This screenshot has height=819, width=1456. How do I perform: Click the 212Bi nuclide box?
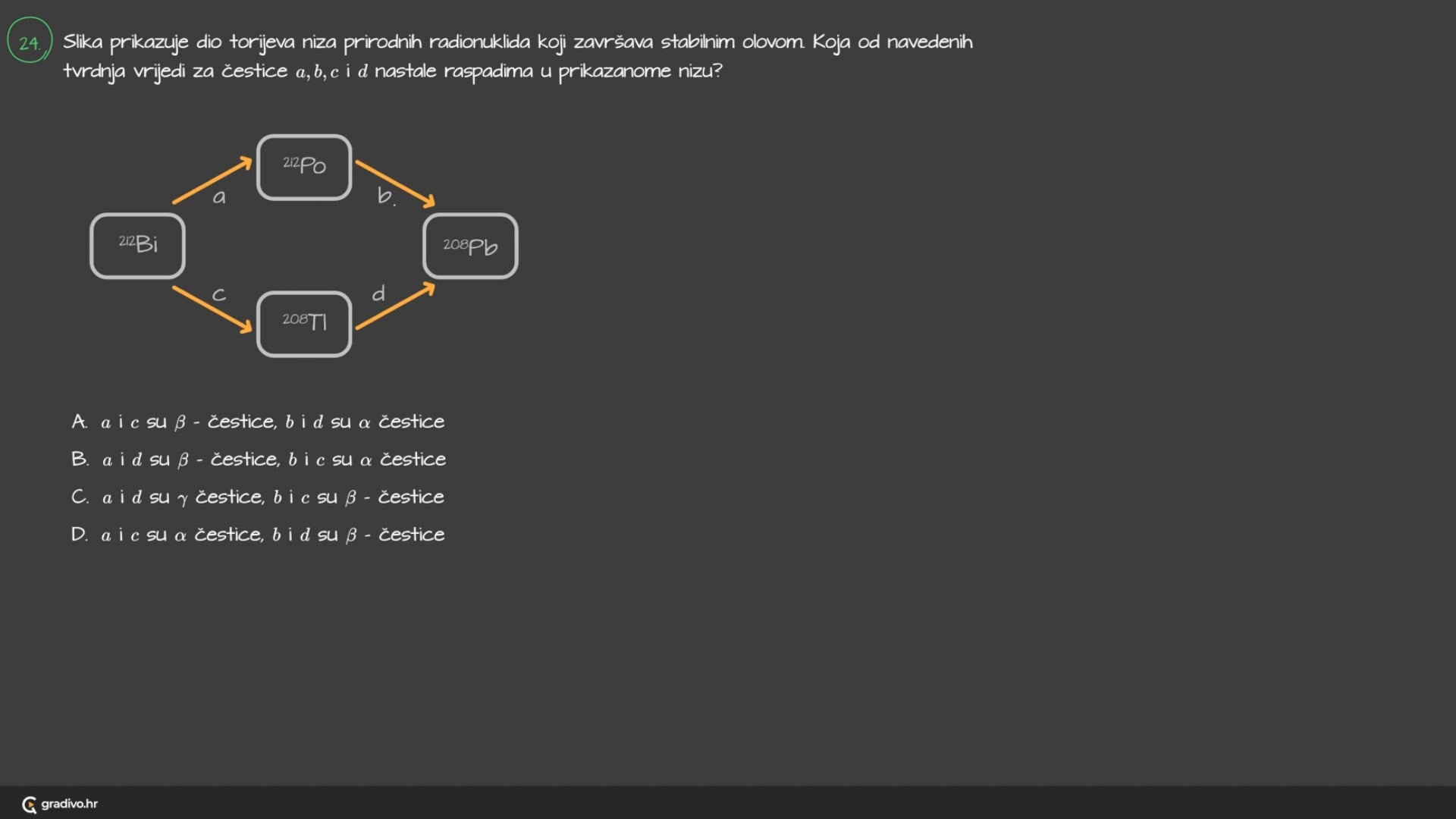[137, 245]
